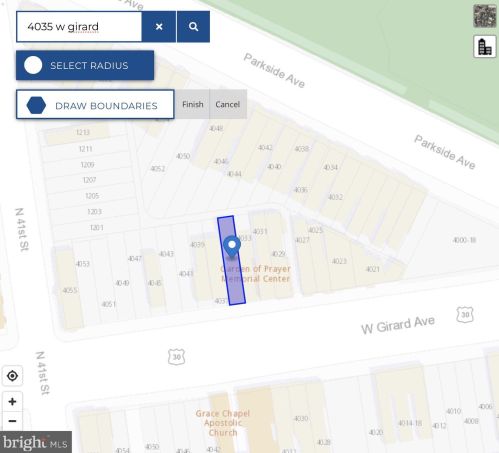Screen dimensions: 499x453
Task: Select parcel labeled 4053
Action: [83, 264]
